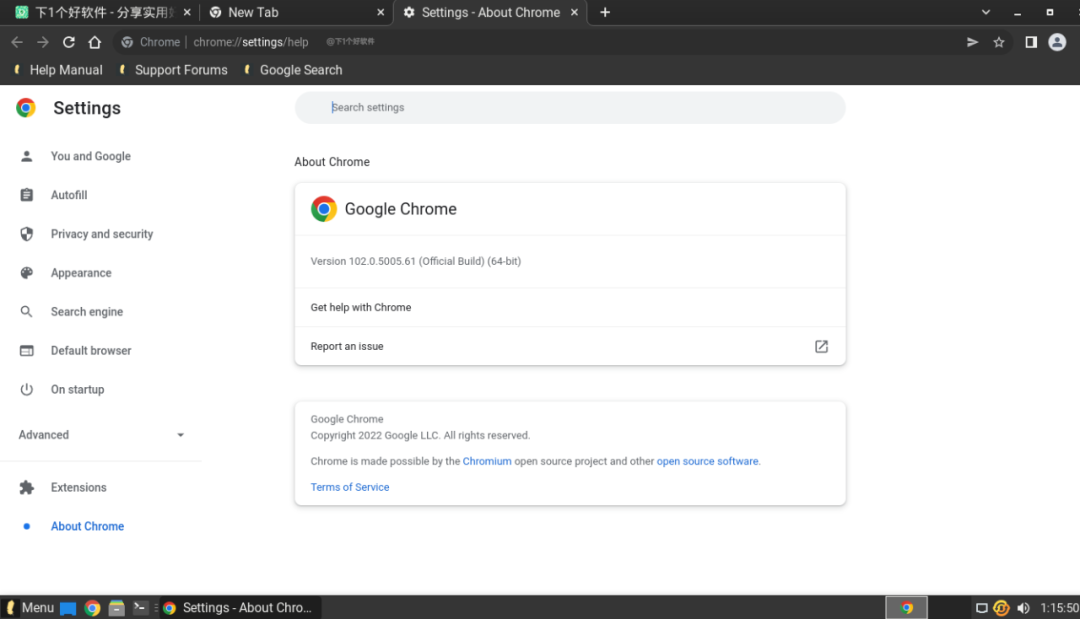
Task: Open the Terms of Service link
Action: (x=350, y=487)
